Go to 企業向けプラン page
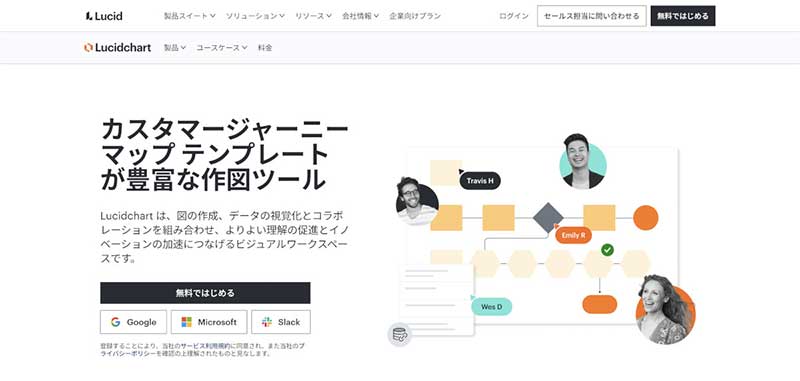The height and width of the screenshot is (381, 800). click(x=415, y=16)
